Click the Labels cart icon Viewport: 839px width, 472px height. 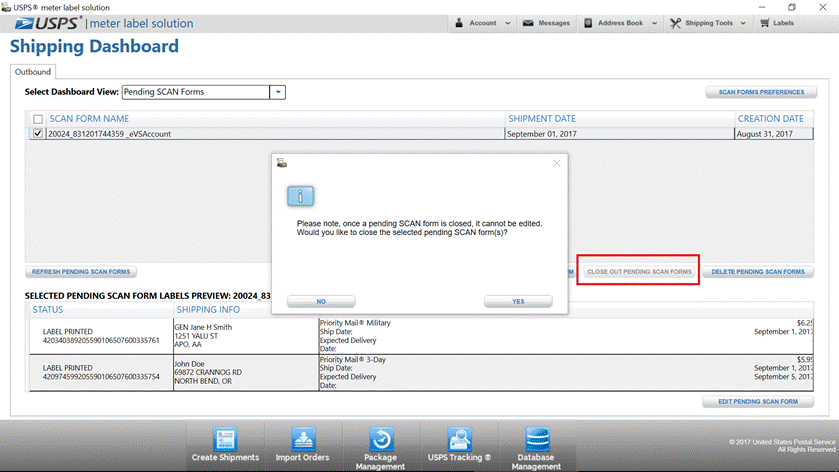pos(765,23)
